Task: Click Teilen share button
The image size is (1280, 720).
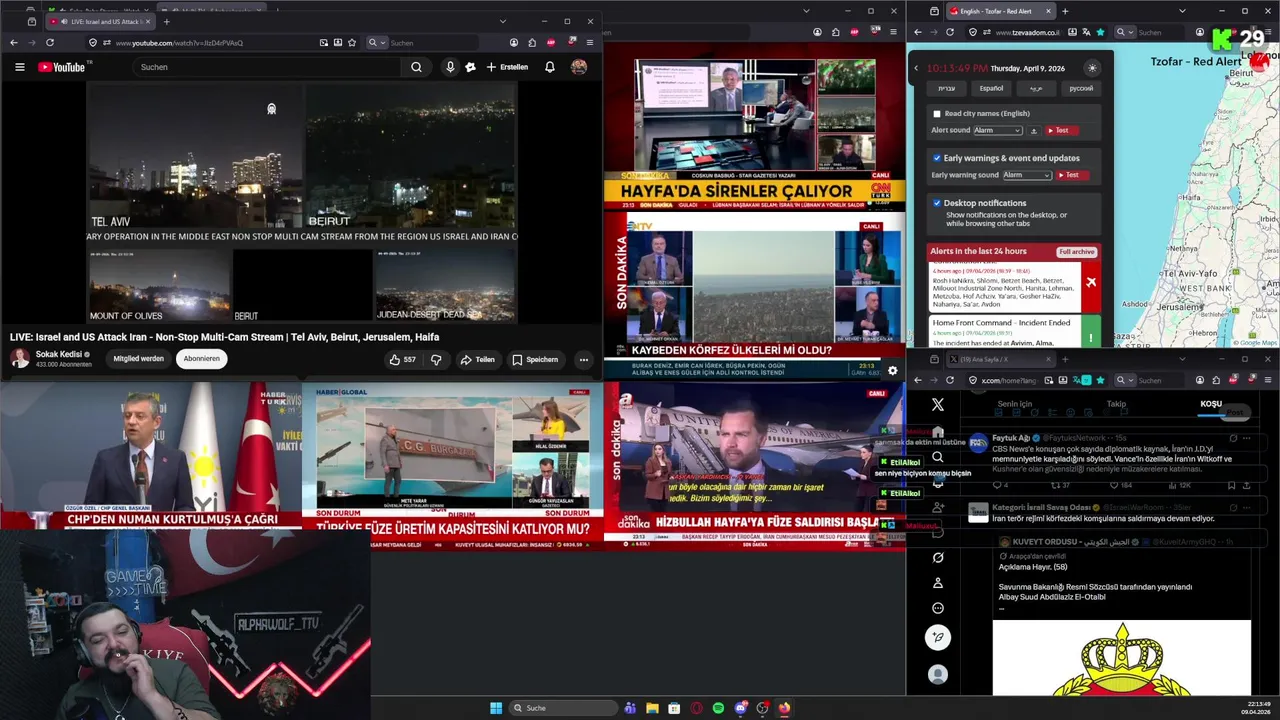Action: point(477,359)
